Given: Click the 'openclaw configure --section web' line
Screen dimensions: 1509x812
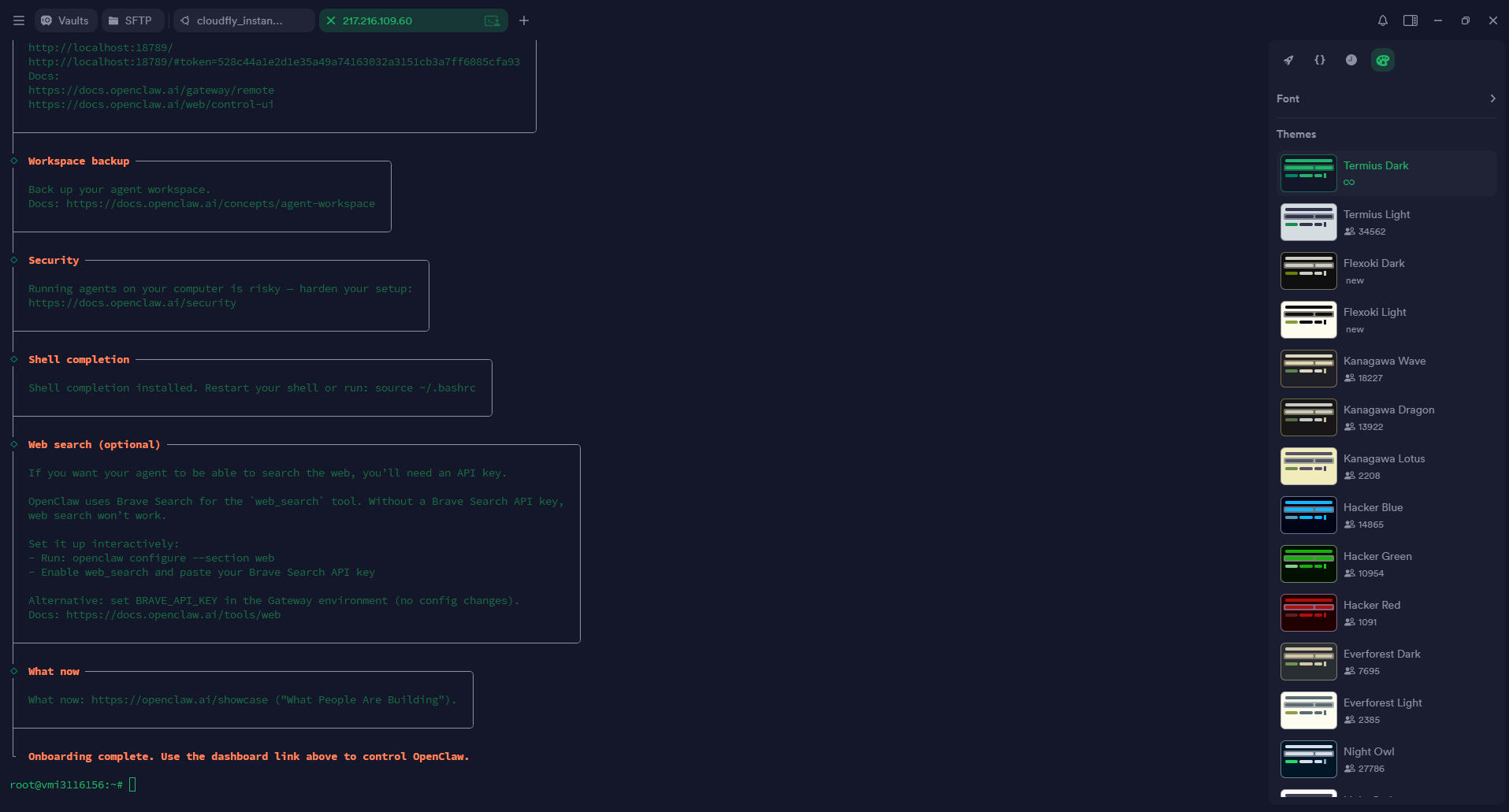Looking at the screenshot, I should pyautogui.click(x=151, y=558).
